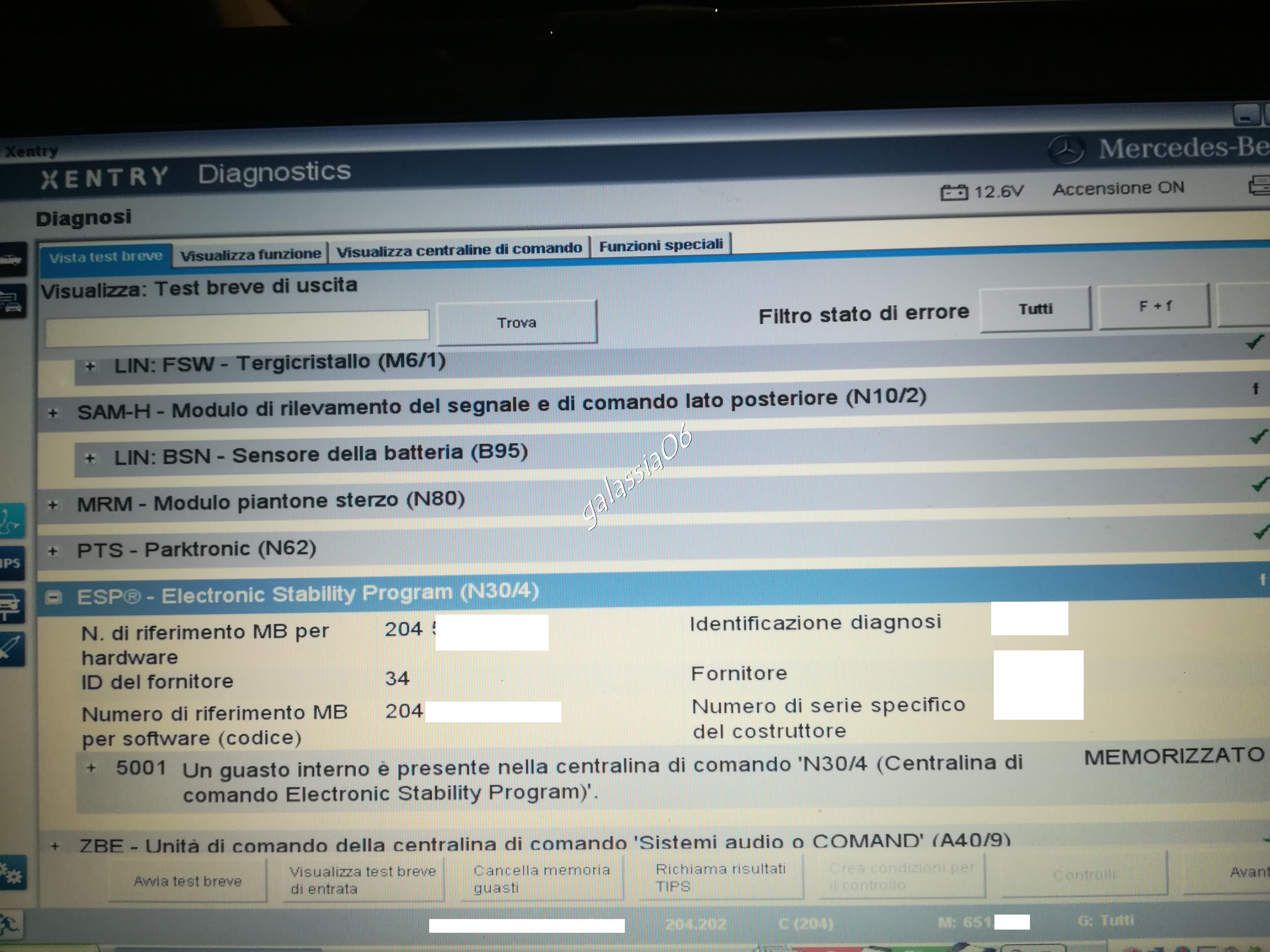1270x952 pixels.
Task: Expand the PTS Parktronic (N62) entry
Action: click(53, 551)
